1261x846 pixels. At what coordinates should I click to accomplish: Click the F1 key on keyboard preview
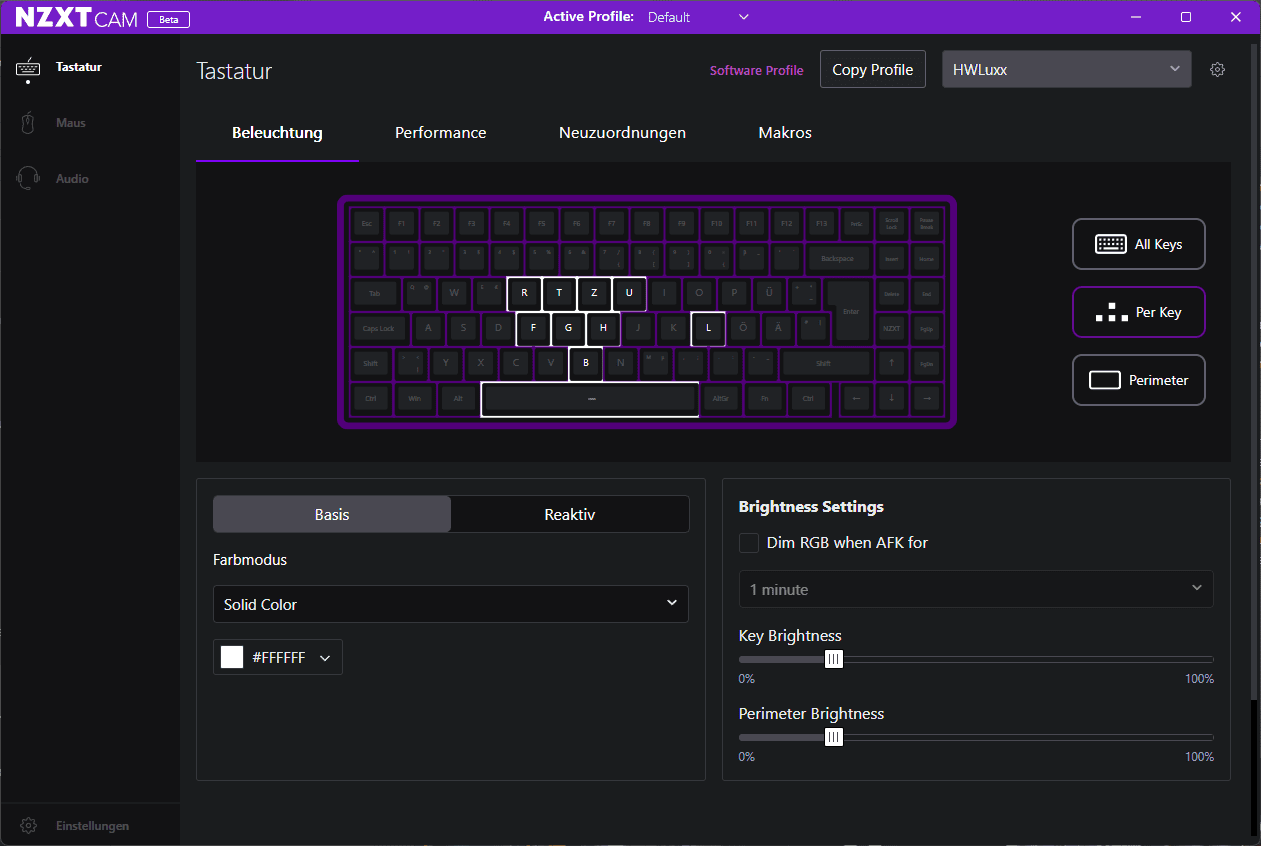401,224
